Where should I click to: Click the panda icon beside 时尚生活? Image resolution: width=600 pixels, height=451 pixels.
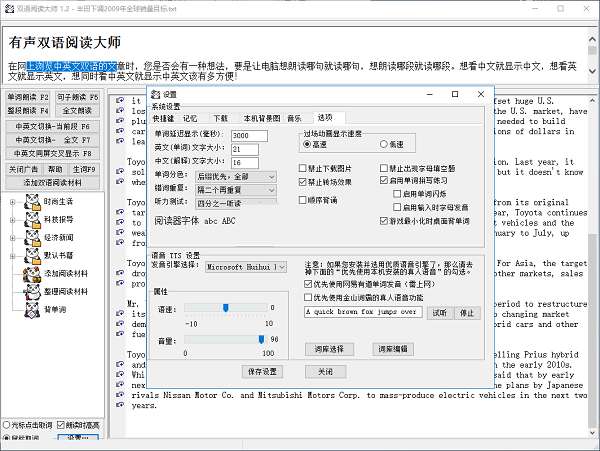[33, 202]
